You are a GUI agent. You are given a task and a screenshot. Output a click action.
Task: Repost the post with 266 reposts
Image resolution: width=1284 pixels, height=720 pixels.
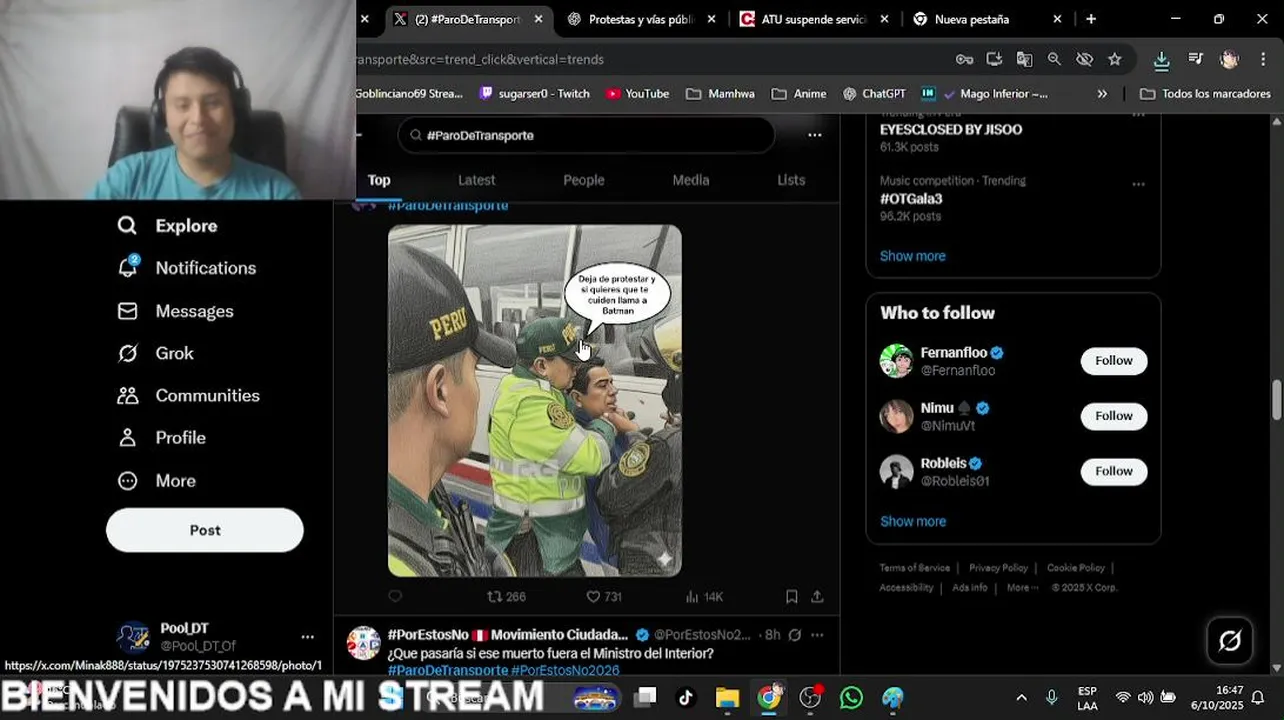[x=506, y=596]
